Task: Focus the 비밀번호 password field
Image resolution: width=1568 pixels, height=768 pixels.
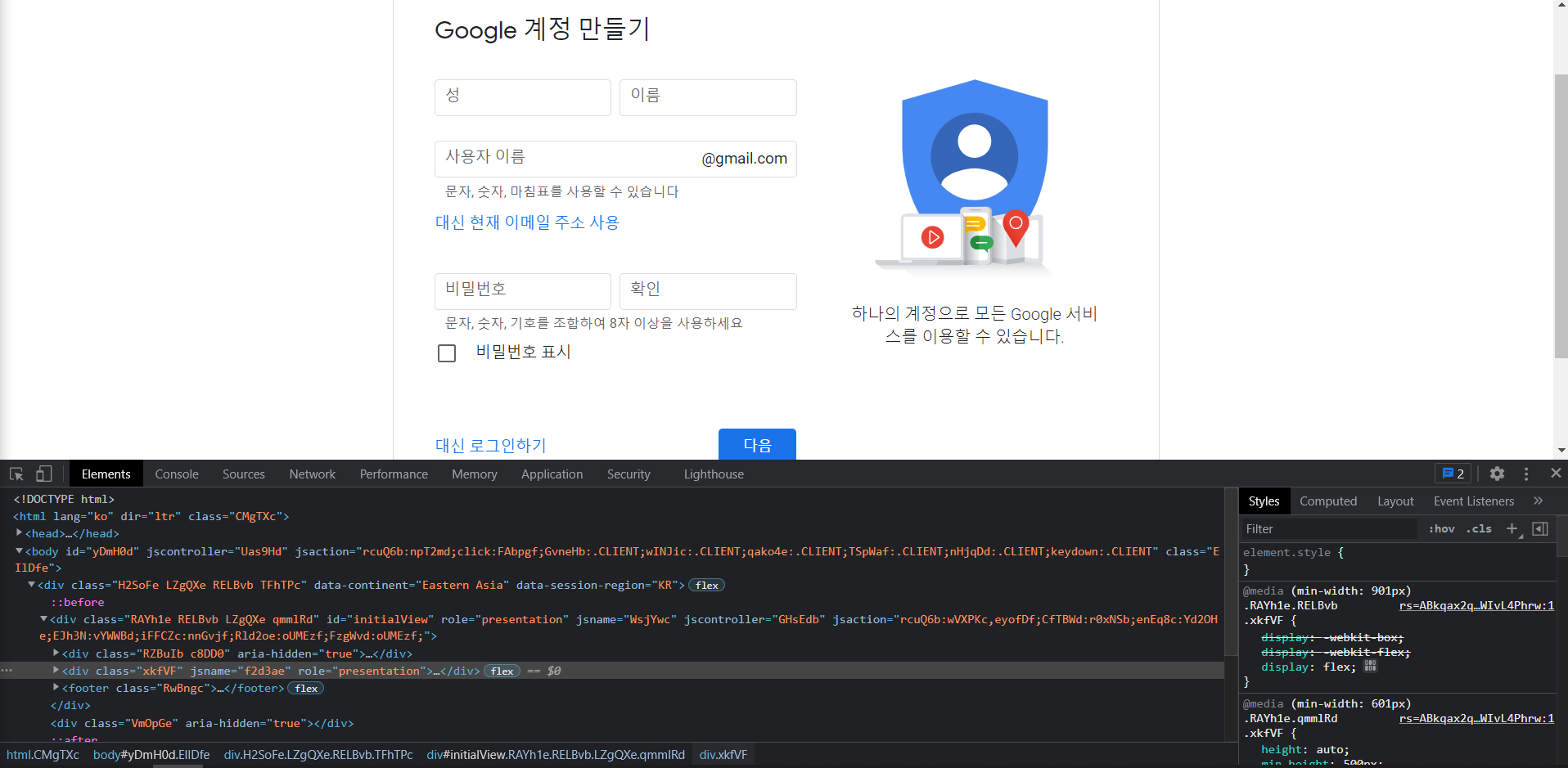Action: coord(523,291)
